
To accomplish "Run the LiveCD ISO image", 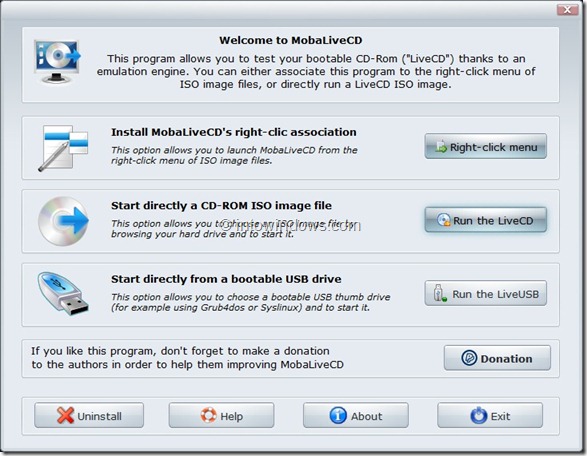I will pos(486,220).
